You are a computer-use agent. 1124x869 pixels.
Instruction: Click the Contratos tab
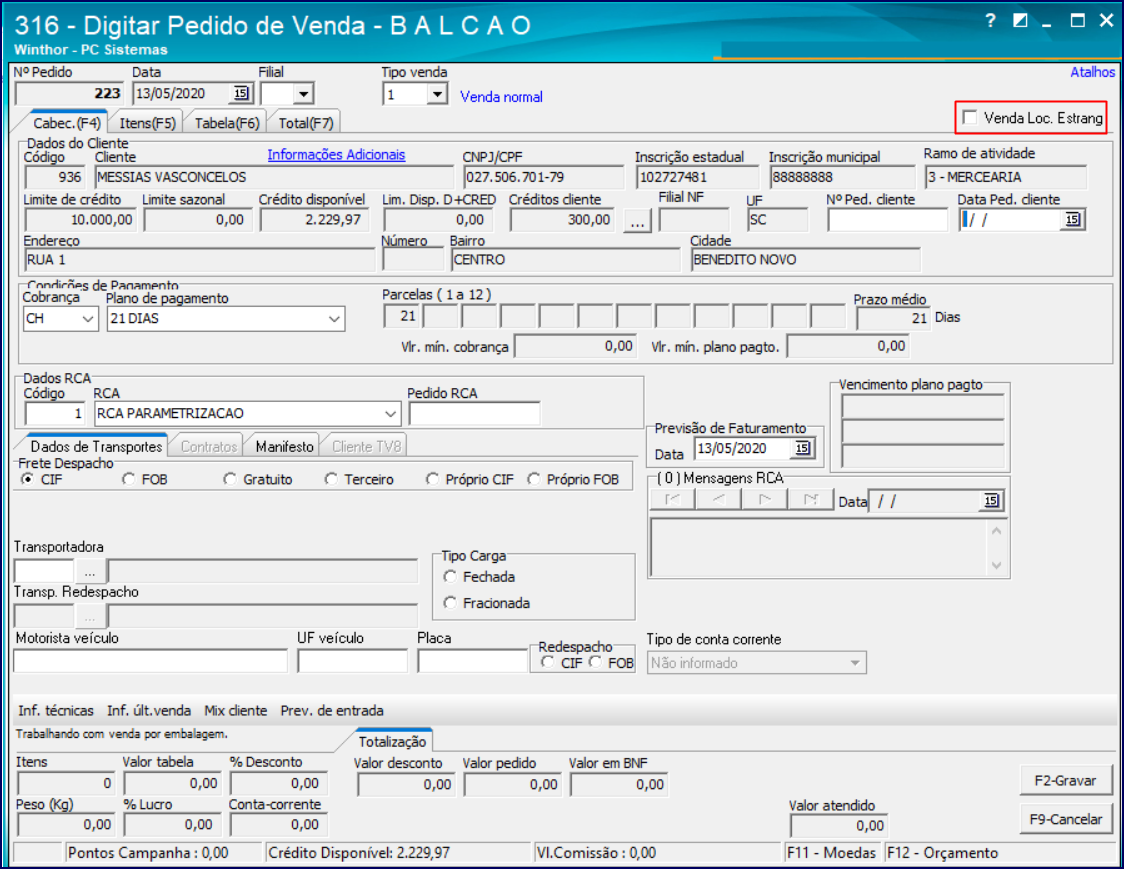(209, 446)
